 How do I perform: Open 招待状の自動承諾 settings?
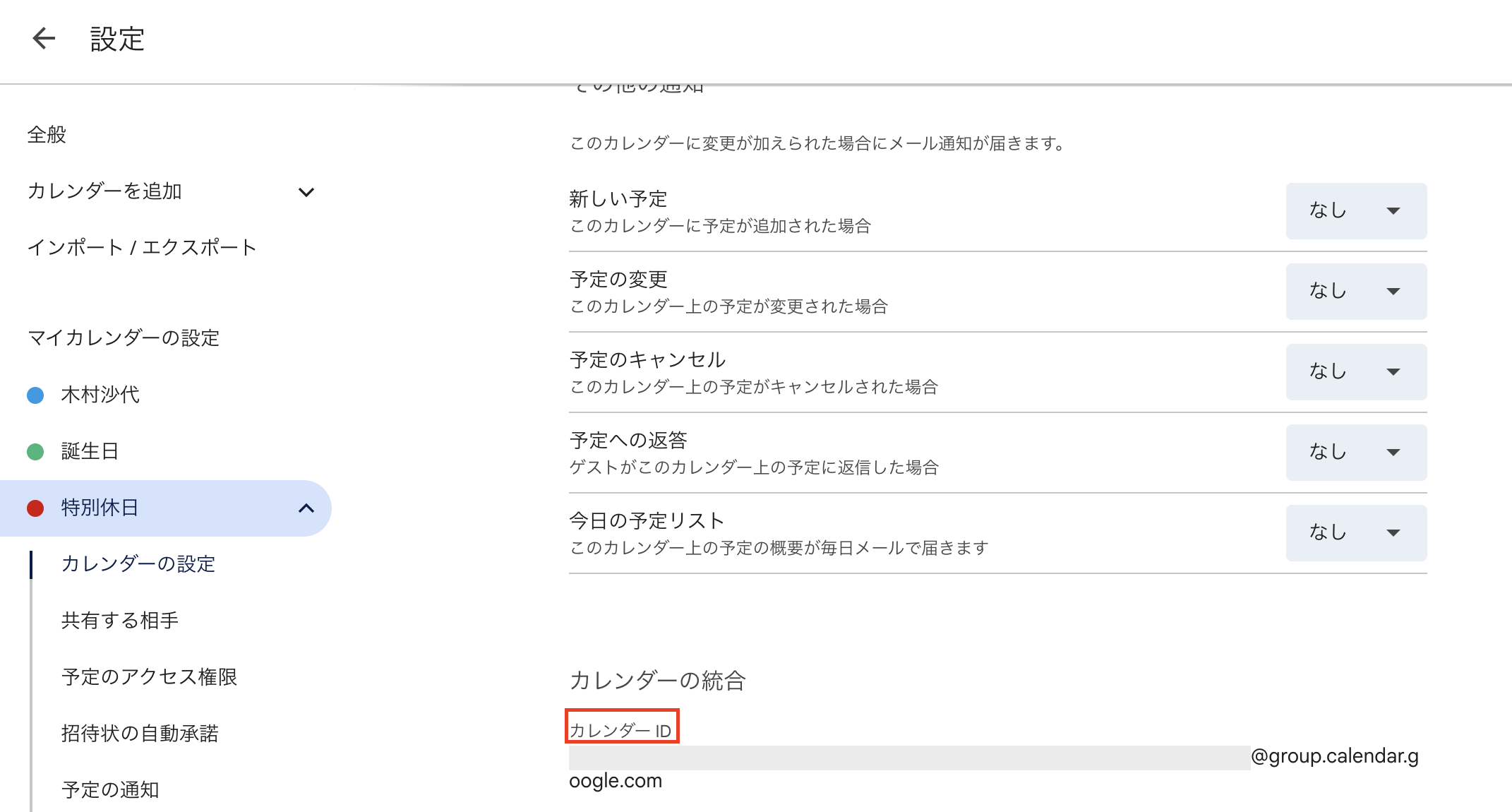tap(140, 734)
